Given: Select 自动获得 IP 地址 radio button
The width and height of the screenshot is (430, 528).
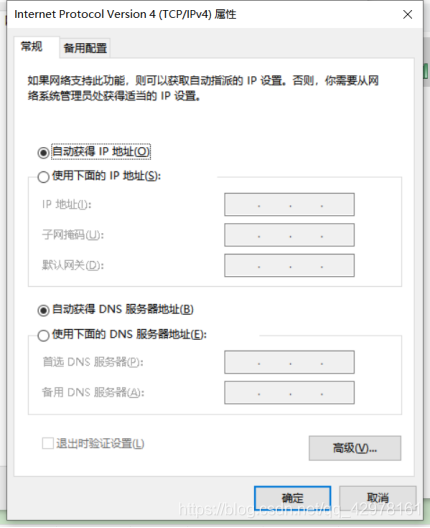Looking at the screenshot, I should (43, 153).
